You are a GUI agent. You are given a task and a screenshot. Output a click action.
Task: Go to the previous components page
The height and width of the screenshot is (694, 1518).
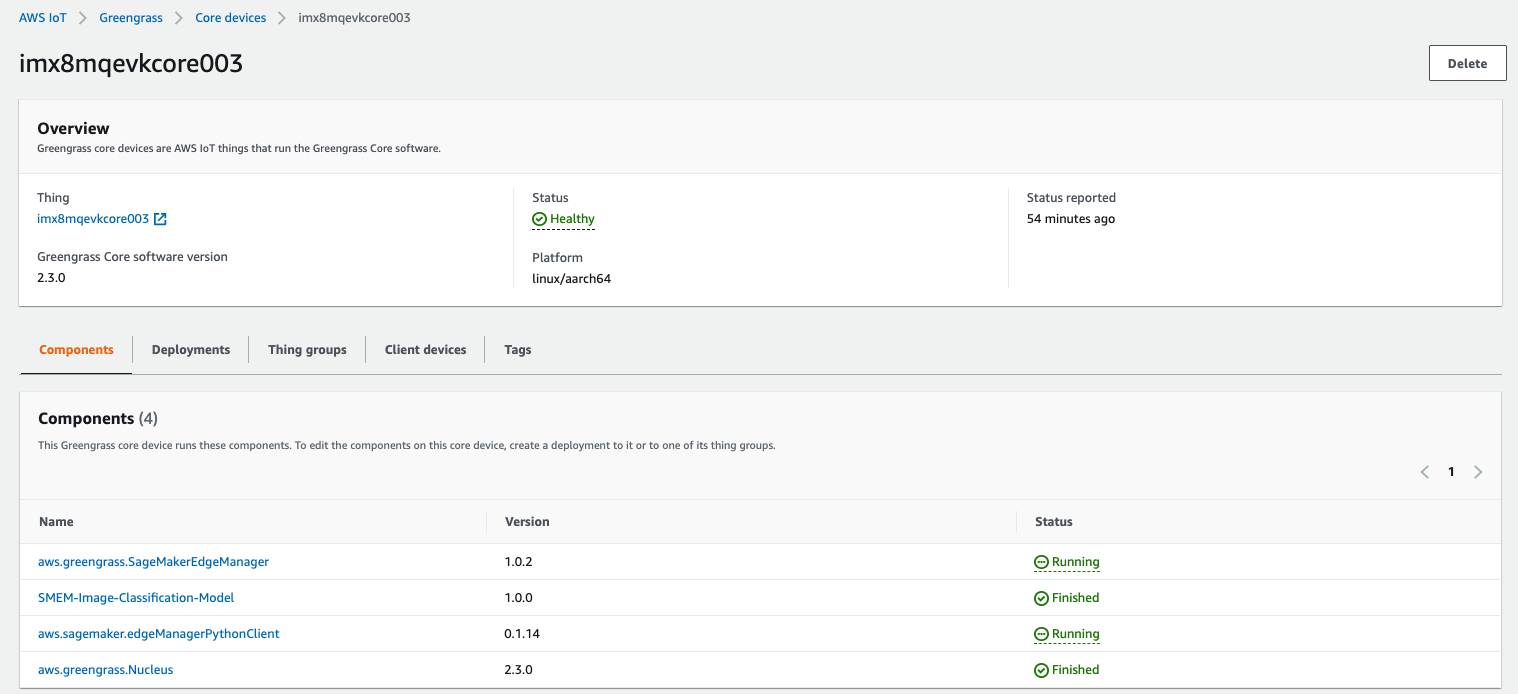tap(1425, 472)
